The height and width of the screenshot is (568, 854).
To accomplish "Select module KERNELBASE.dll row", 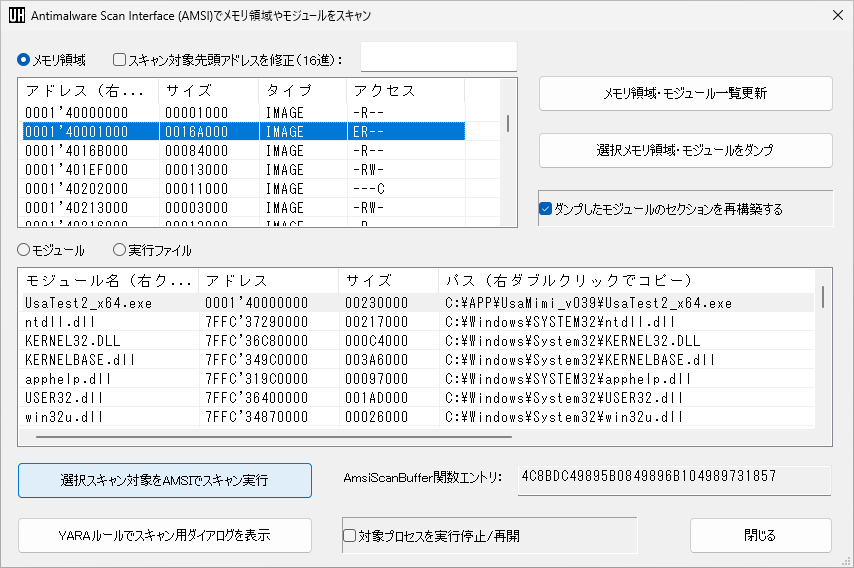I will click(x=418, y=360).
